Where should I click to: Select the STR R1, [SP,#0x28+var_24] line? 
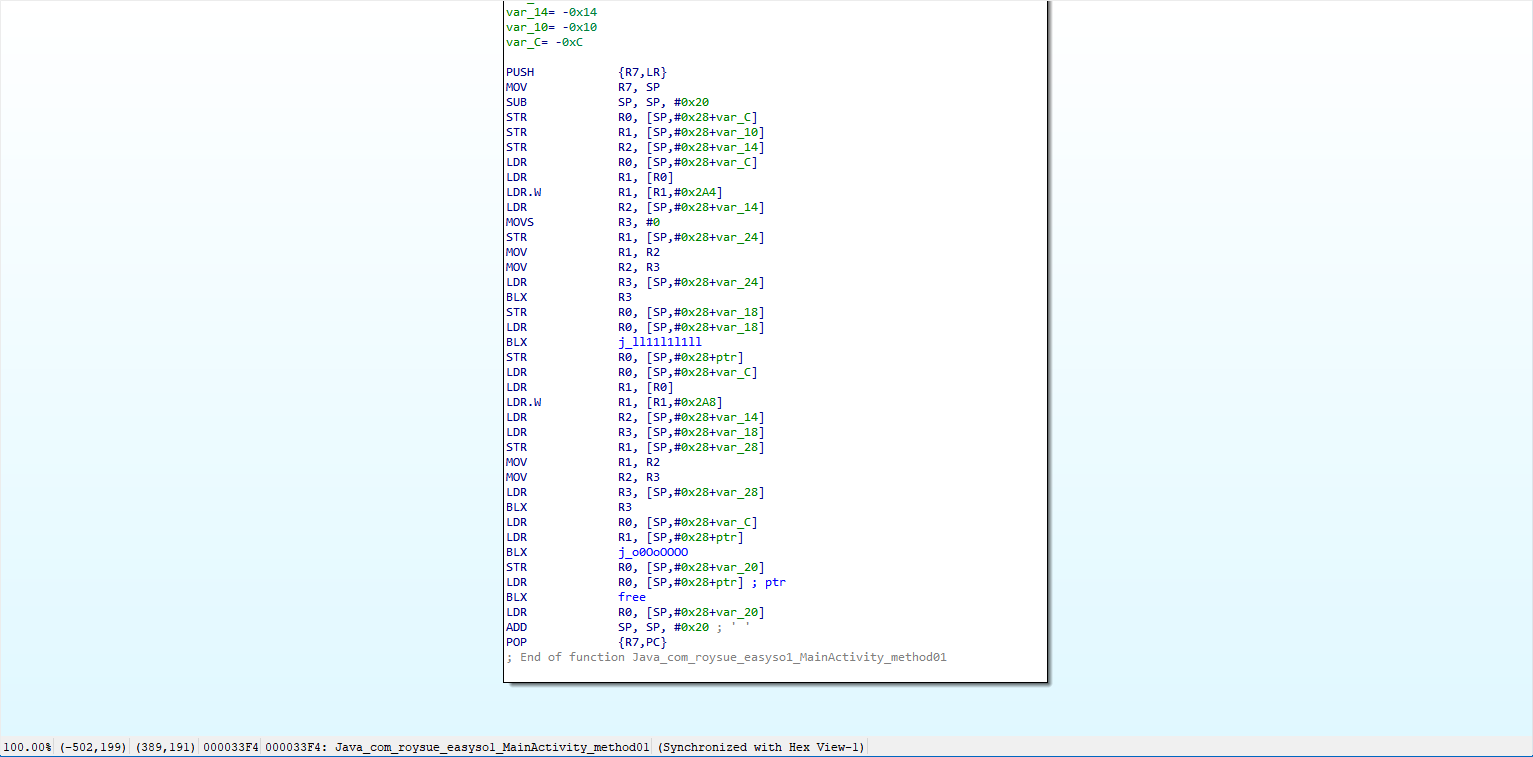[x=635, y=237]
